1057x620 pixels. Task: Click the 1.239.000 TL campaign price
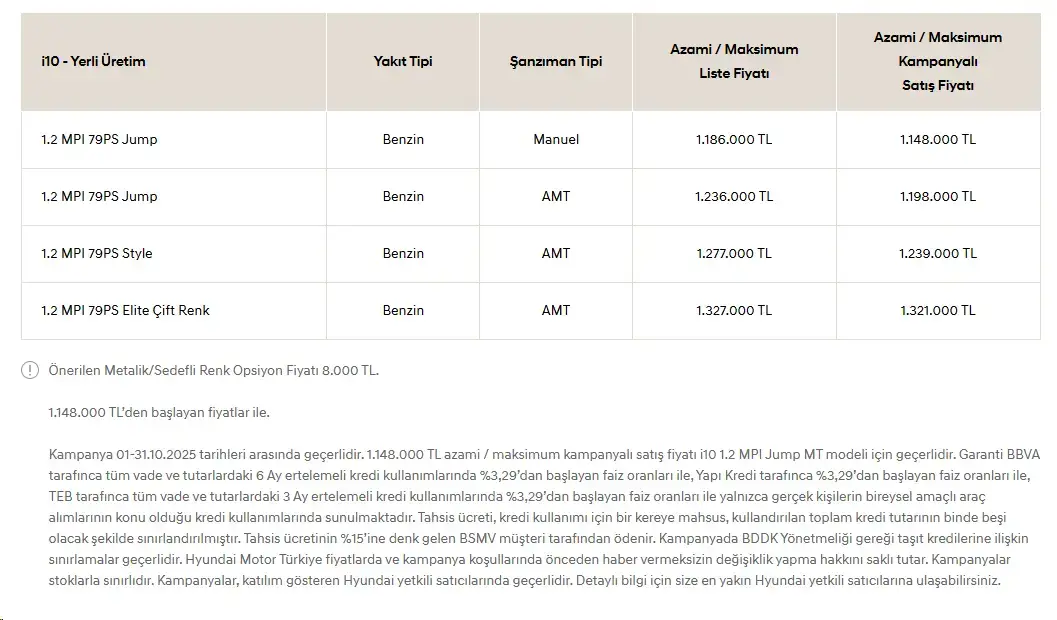[938, 253]
